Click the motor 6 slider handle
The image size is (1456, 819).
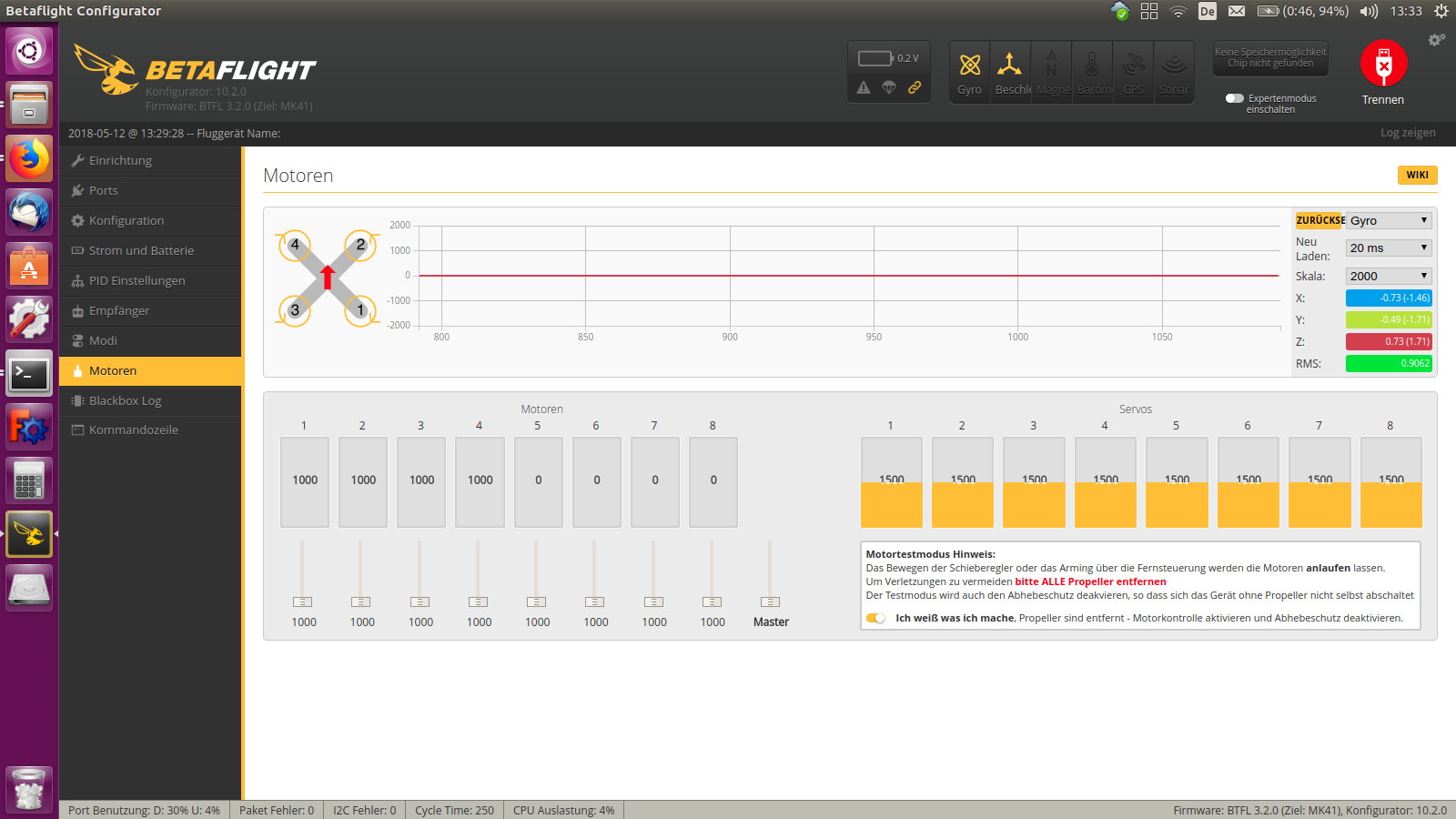594,602
